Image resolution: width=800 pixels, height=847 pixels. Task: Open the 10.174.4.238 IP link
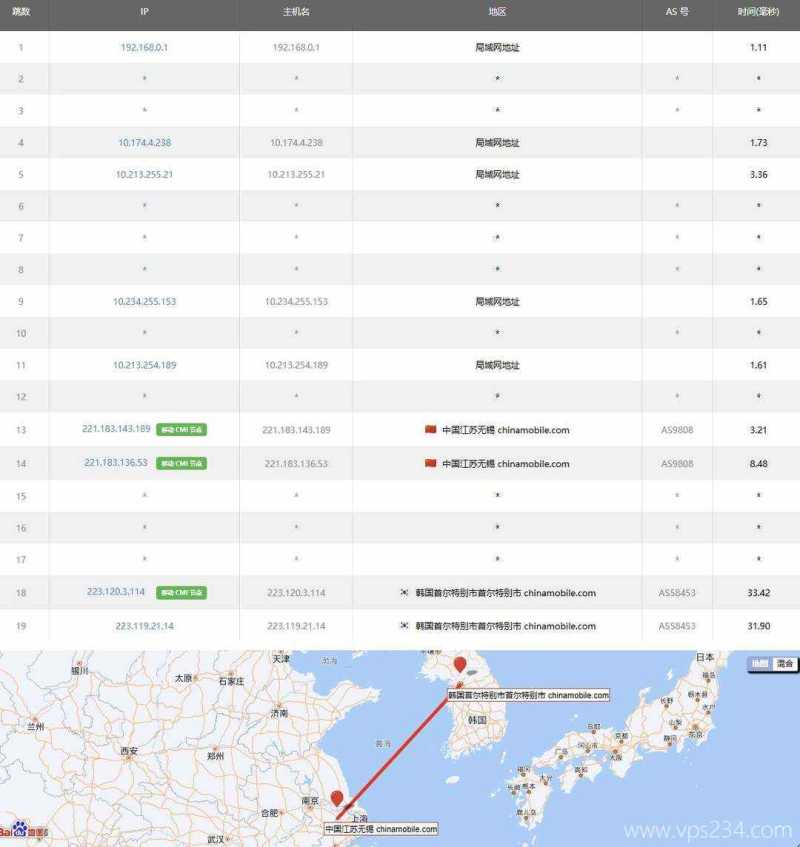[x=143, y=142]
